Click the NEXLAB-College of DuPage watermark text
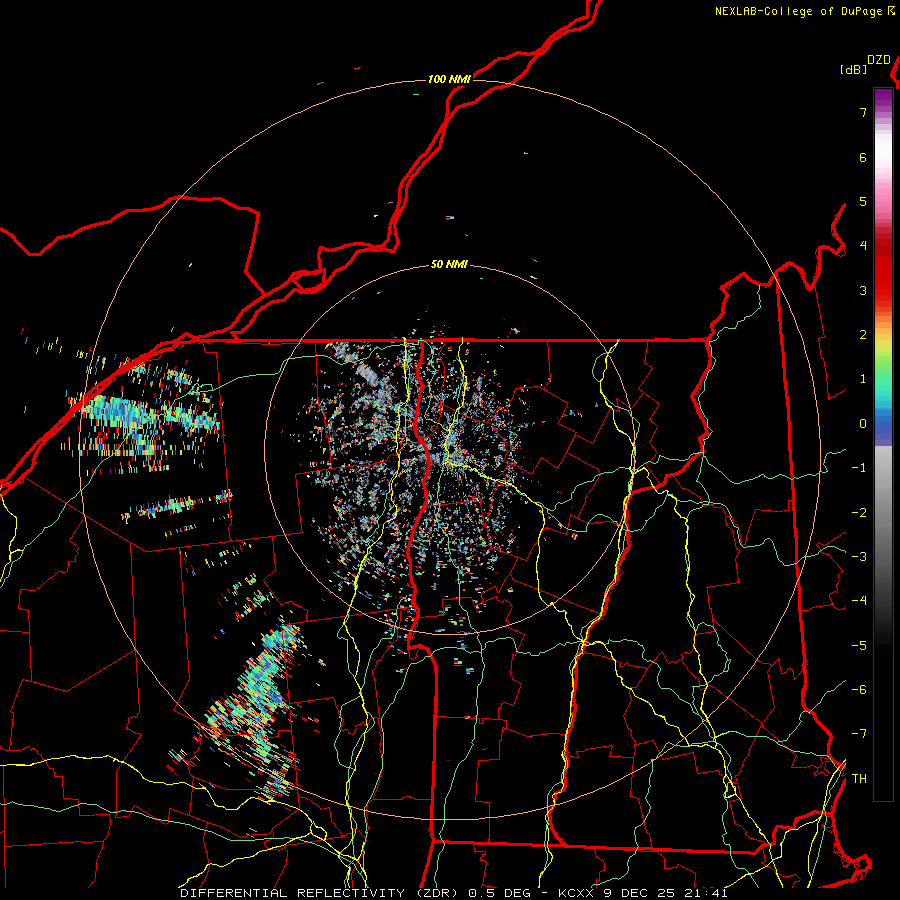 click(798, 11)
